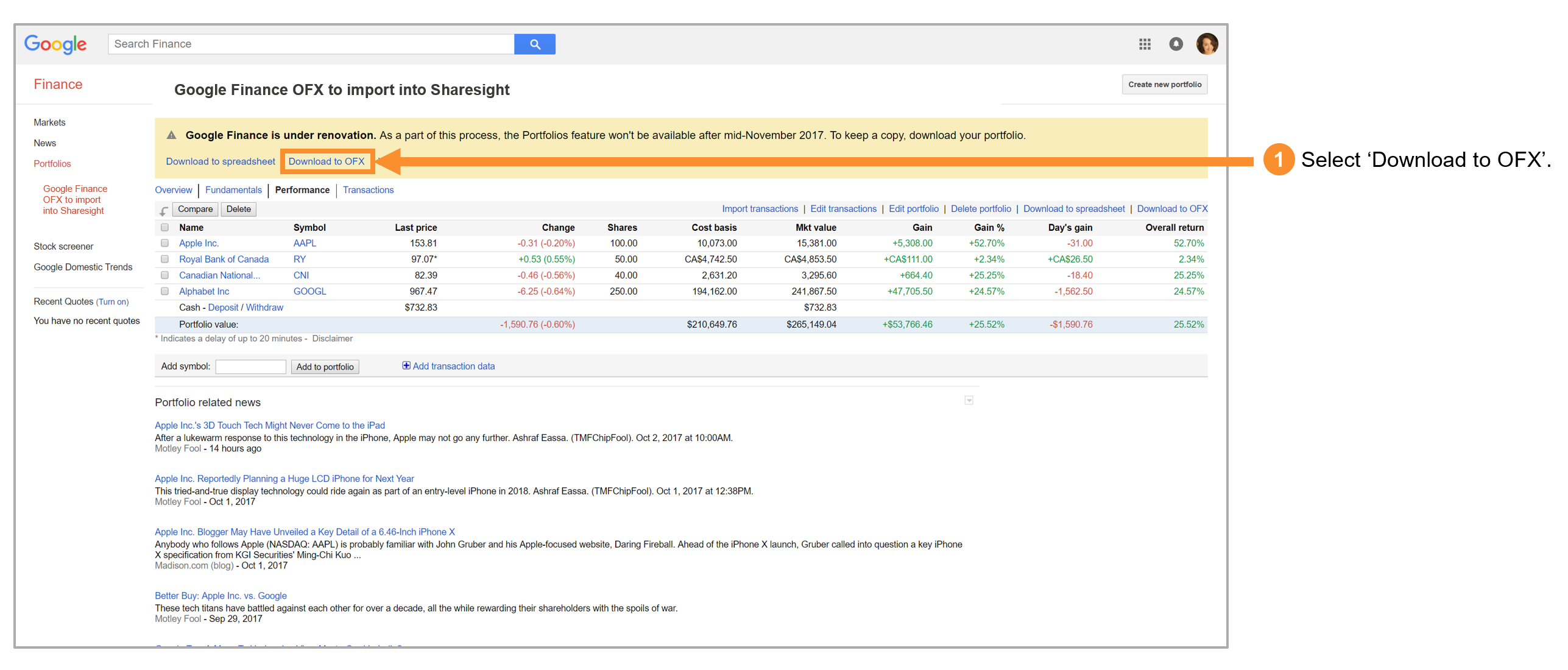This screenshot has height=670, width=1568.
Task: Click the arrow icon left of Compare
Action: pyautogui.click(x=164, y=211)
